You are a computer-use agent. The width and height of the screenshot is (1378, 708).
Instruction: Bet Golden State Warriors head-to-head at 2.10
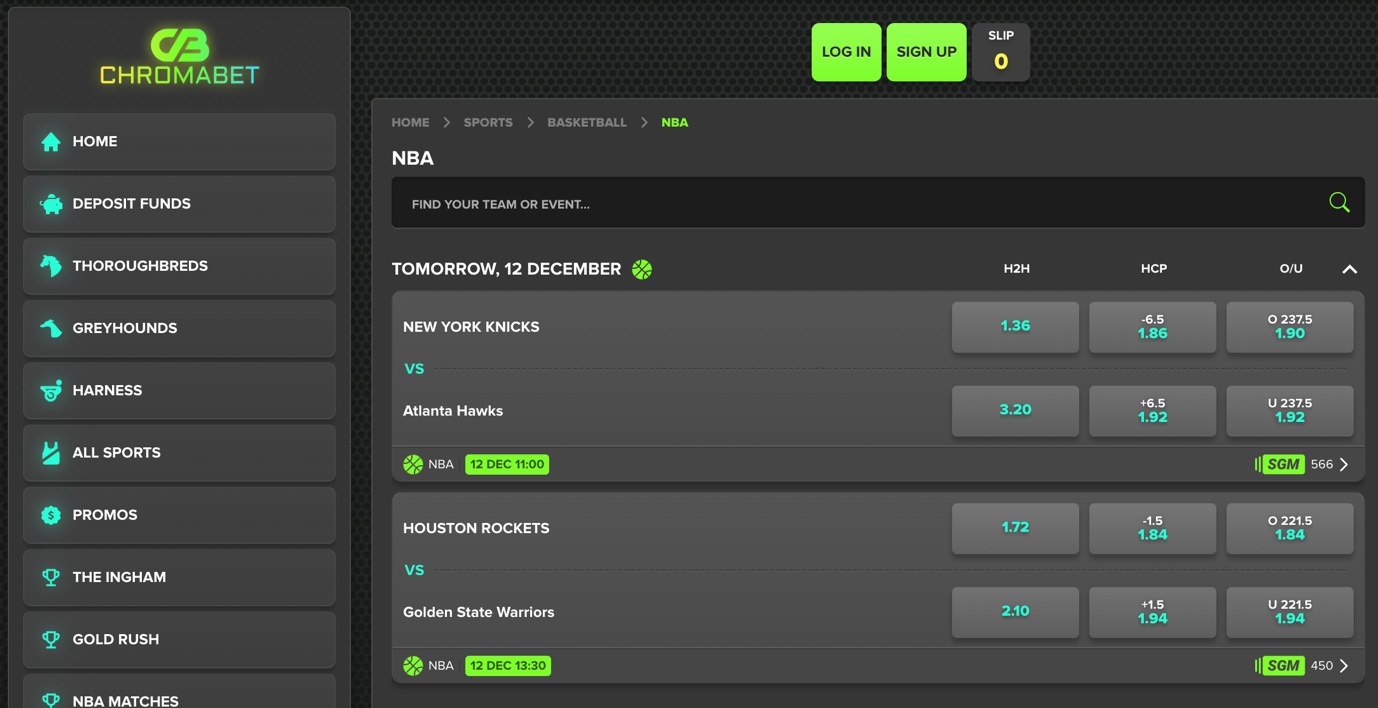pyautogui.click(x=1015, y=612)
